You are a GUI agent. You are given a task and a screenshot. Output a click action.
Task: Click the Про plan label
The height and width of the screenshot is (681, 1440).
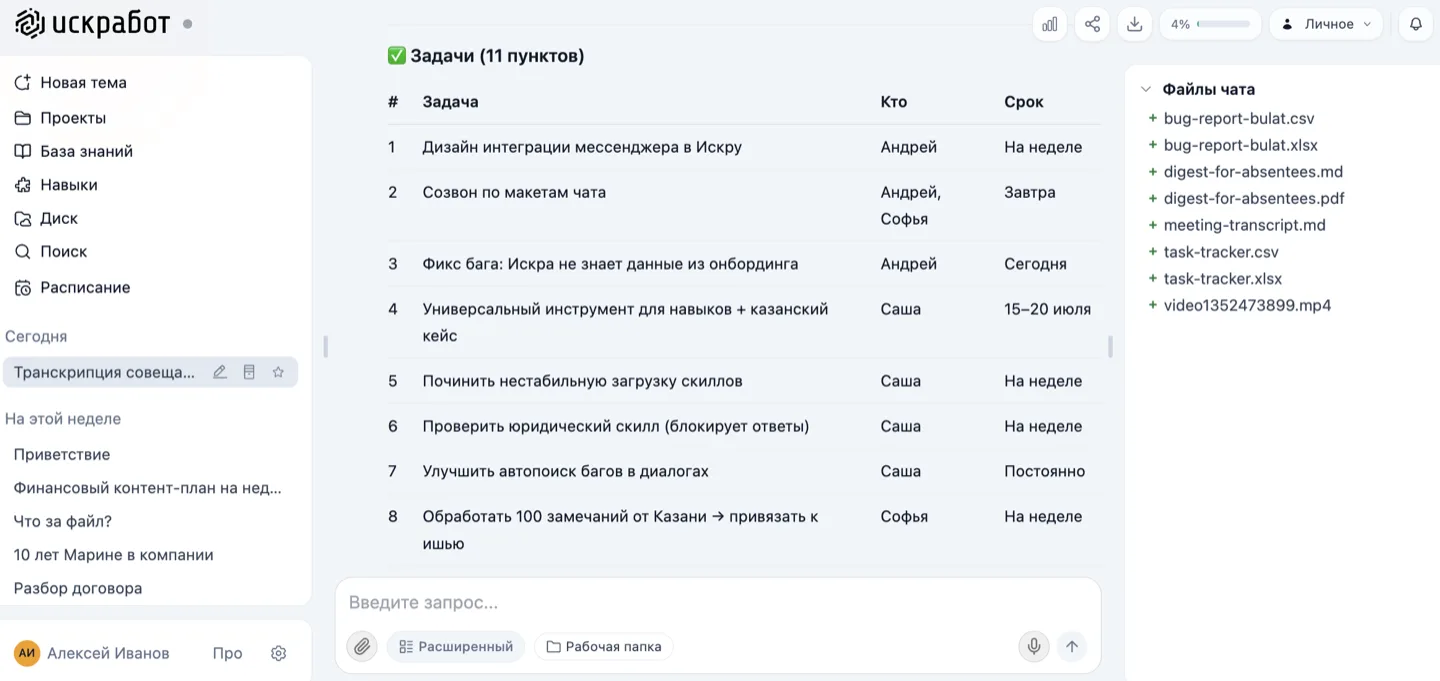click(x=227, y=653)
